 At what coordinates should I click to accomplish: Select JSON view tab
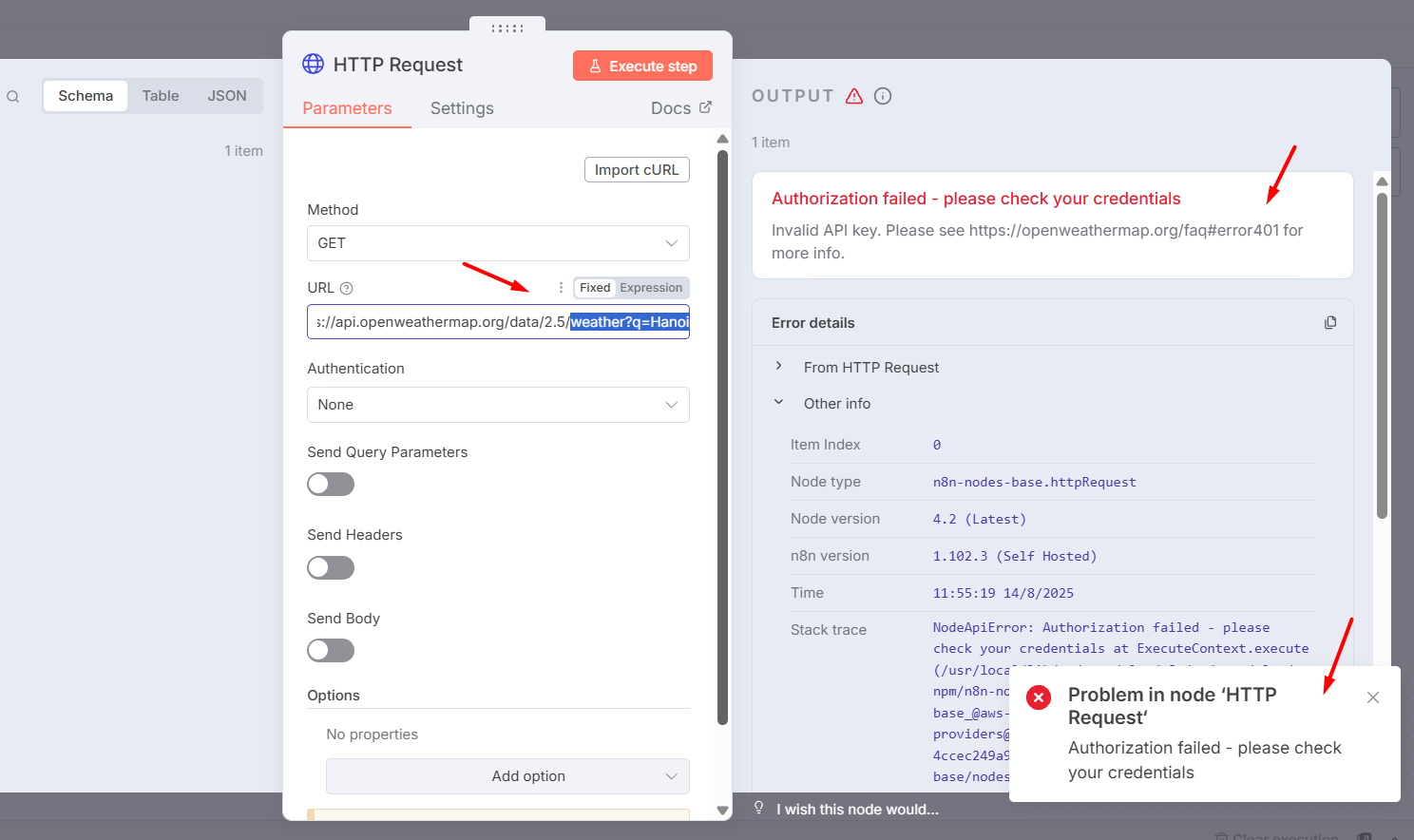[227, 96]
